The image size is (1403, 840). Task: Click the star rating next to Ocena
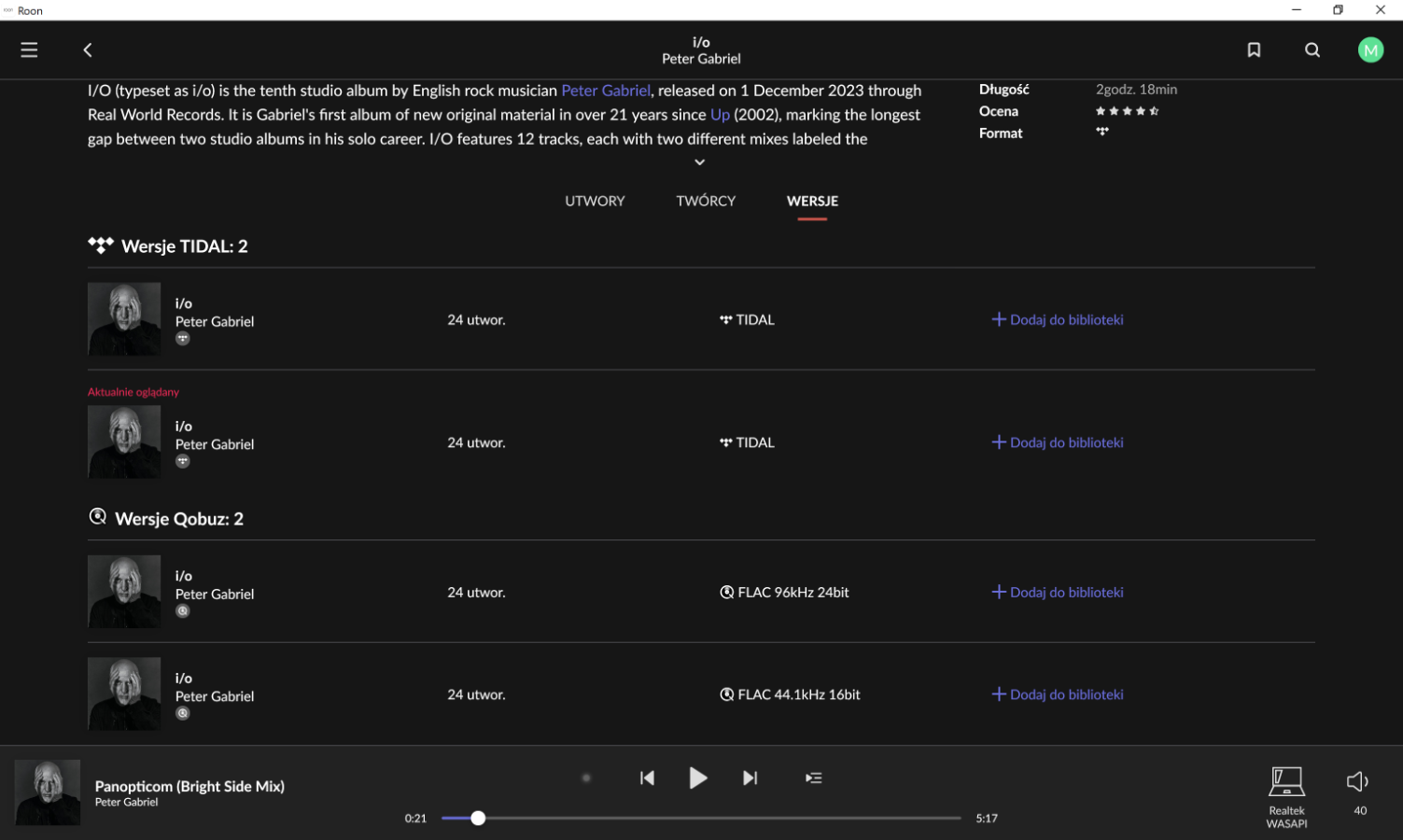pos(1127,111)
